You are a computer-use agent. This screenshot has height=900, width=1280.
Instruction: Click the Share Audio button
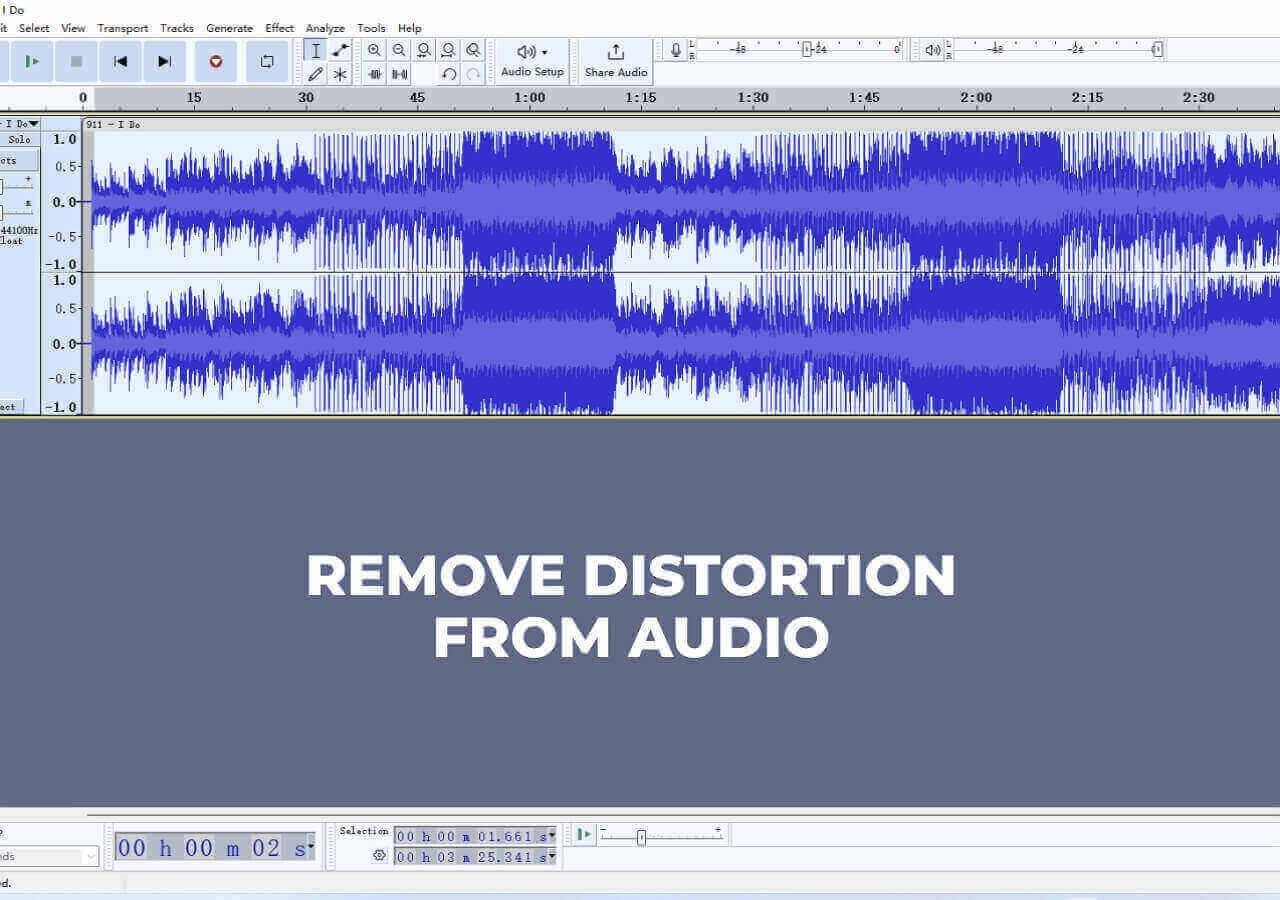616,61
